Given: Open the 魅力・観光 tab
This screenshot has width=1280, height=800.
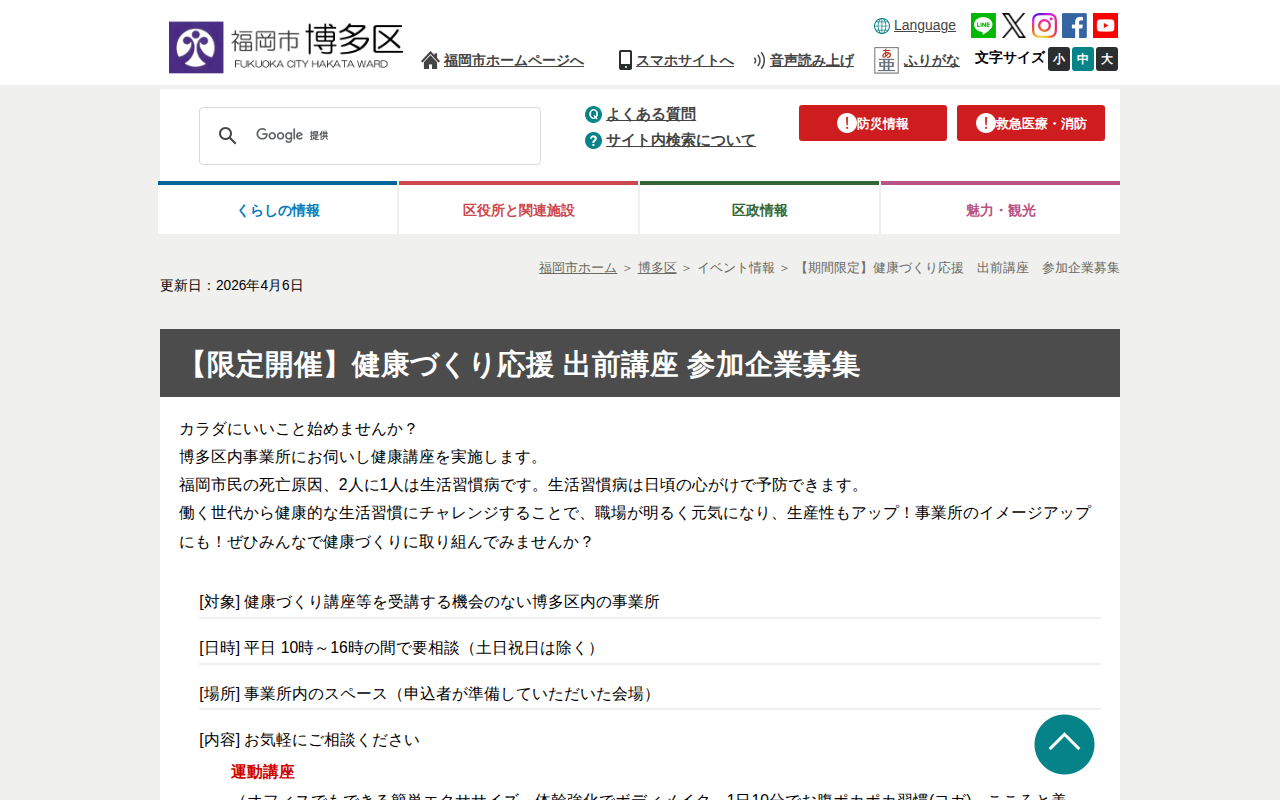Looking at the screenshot, I should point(1001,209).
